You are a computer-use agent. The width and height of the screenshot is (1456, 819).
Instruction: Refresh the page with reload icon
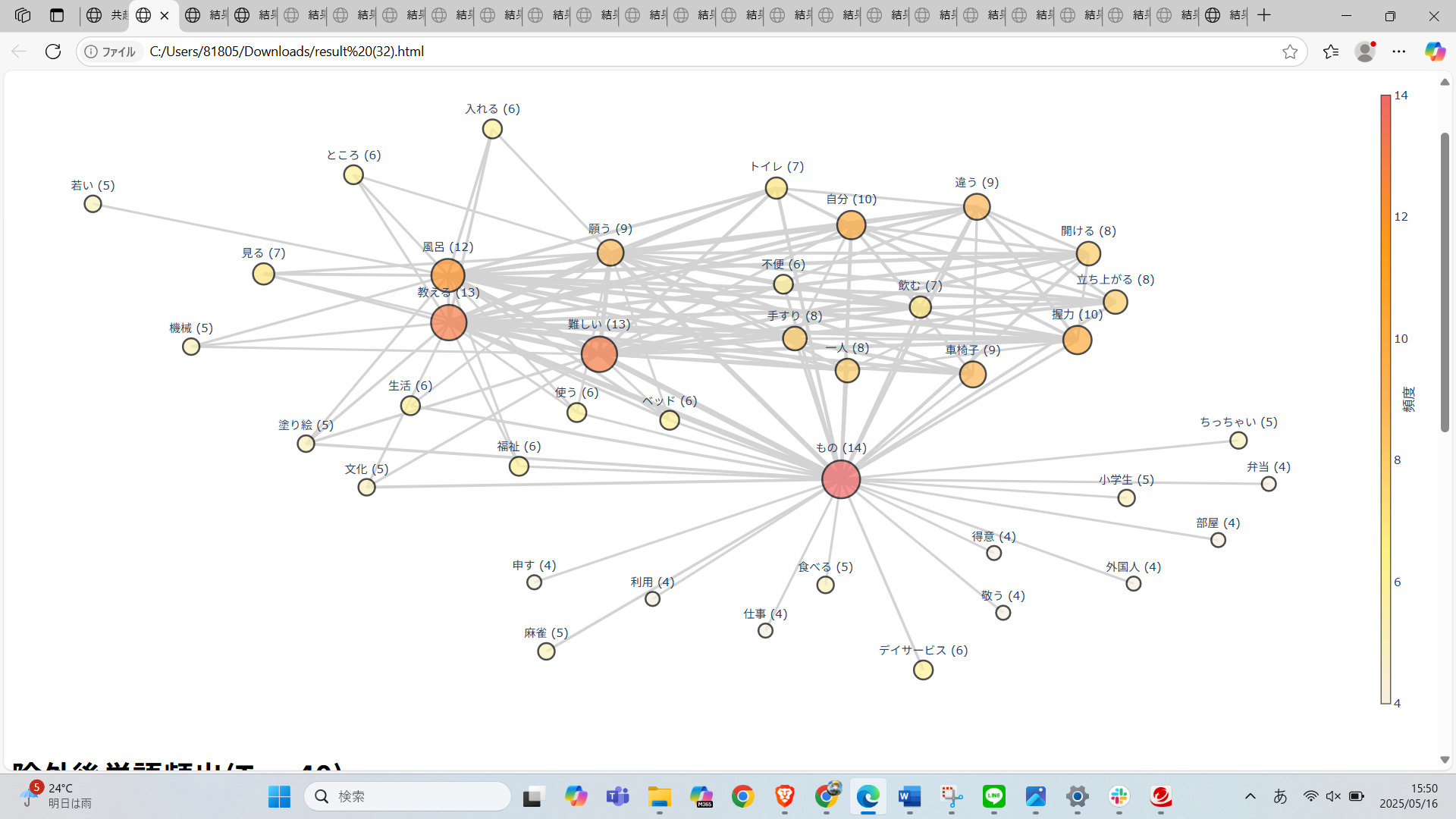coord(53,52)
